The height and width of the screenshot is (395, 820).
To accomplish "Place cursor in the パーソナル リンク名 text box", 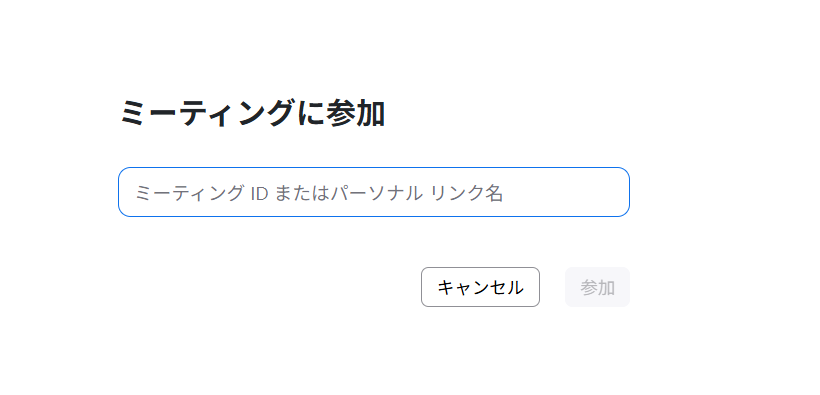I will 373,192.
